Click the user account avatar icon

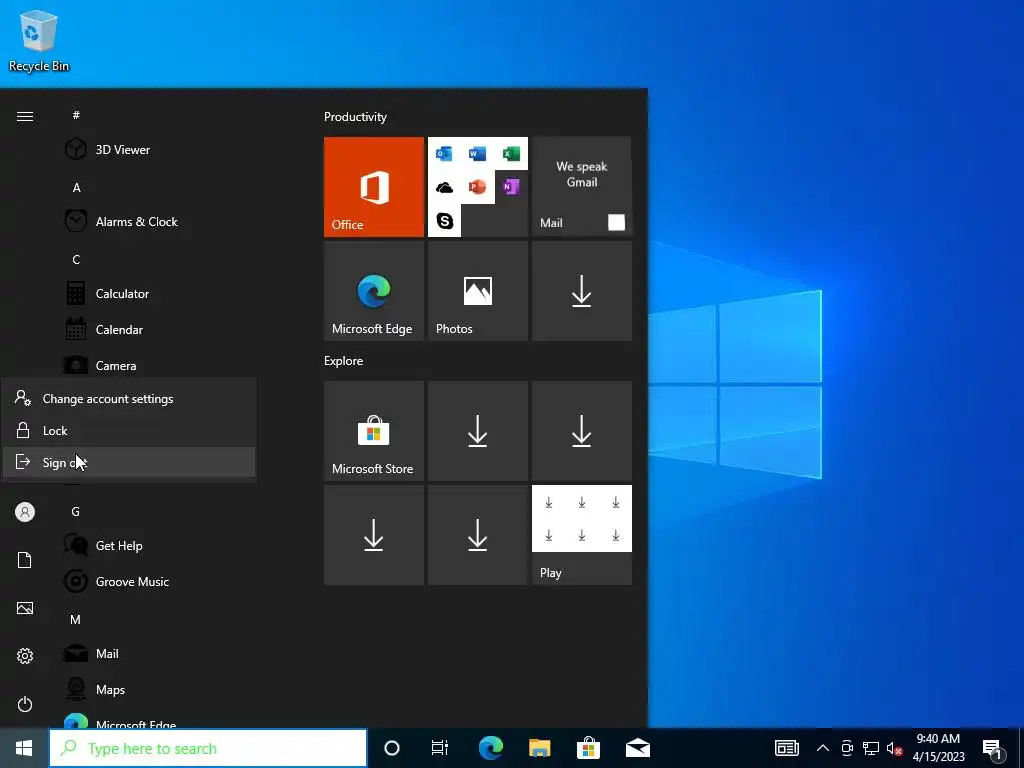click(25, 512)
